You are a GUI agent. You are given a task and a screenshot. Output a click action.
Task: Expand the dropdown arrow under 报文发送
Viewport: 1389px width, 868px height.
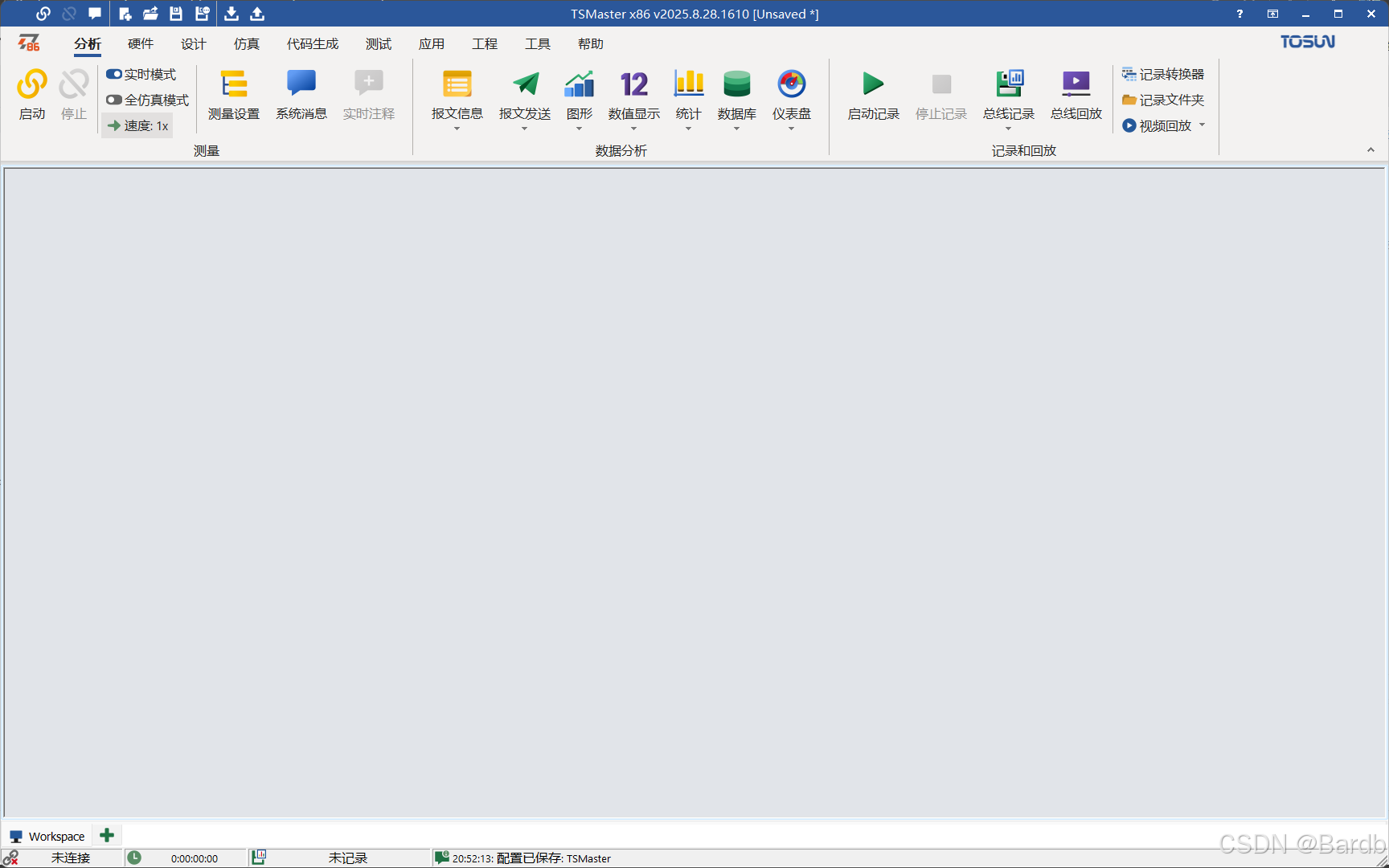coord(524,129)
